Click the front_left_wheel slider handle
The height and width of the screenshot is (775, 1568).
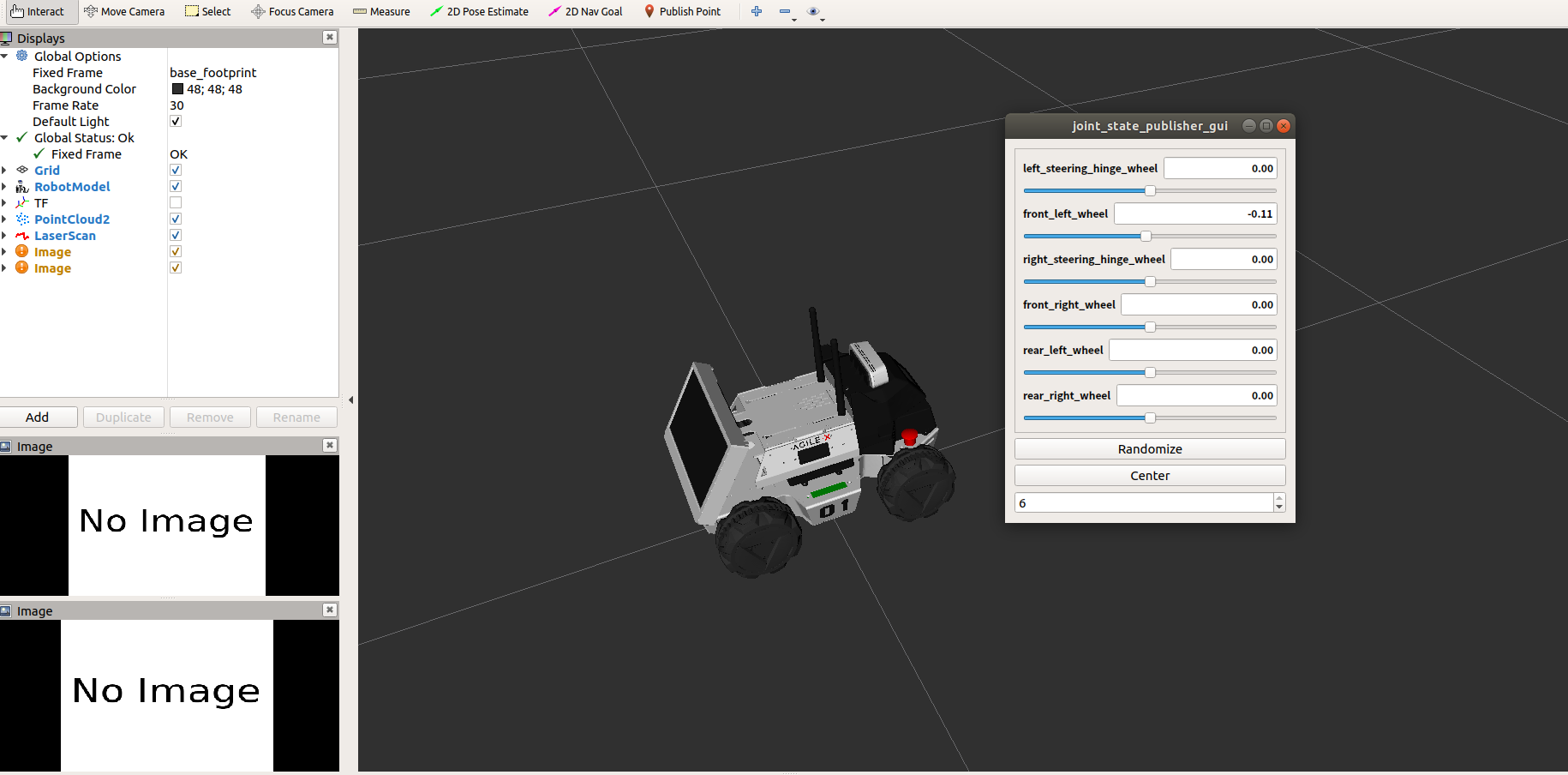tap(1146, 236)
